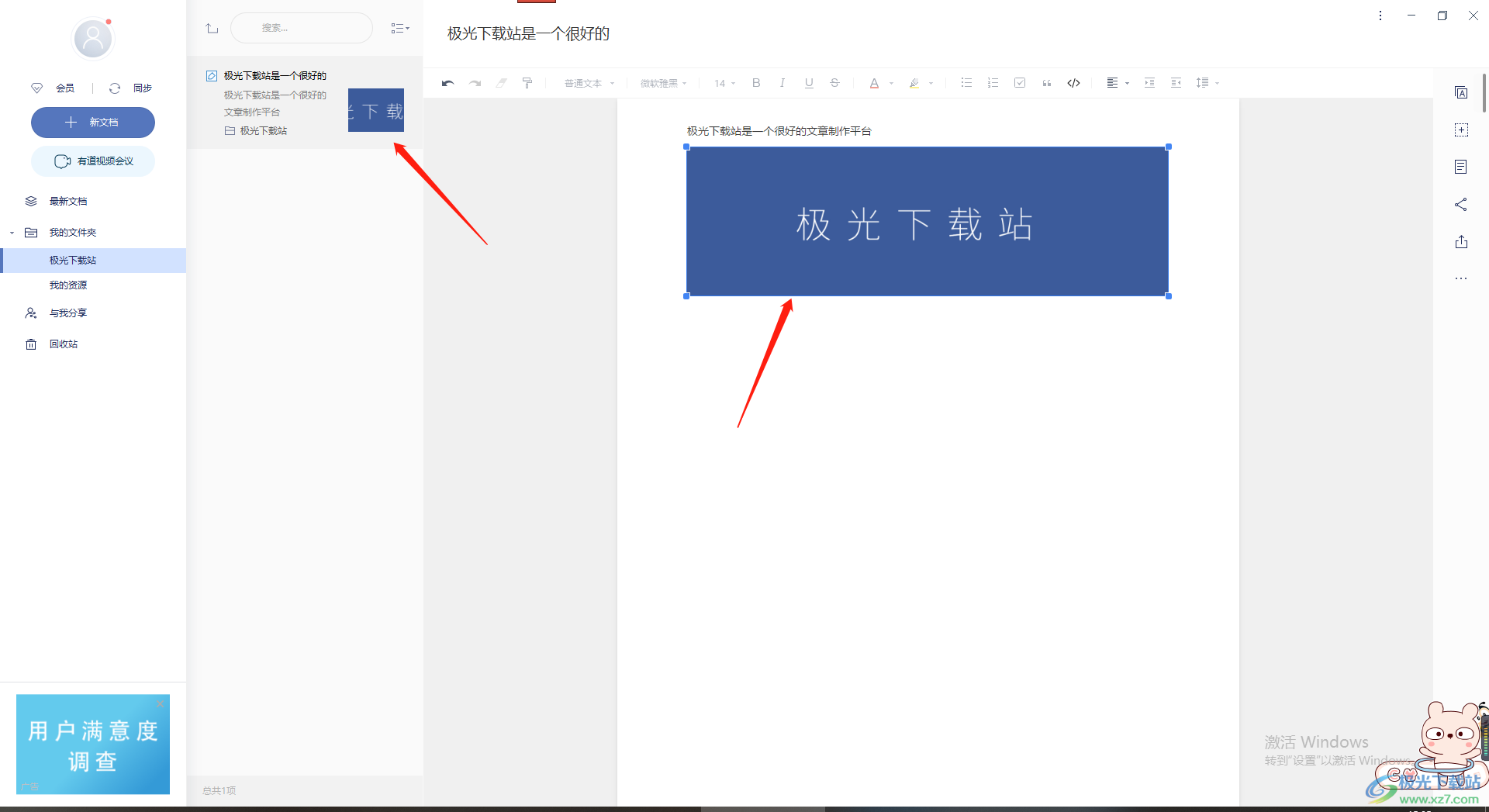The height and width of the screenshot is (812, 1489).
Task: Toggle italic formatting
Action: (x=783, y=83)
